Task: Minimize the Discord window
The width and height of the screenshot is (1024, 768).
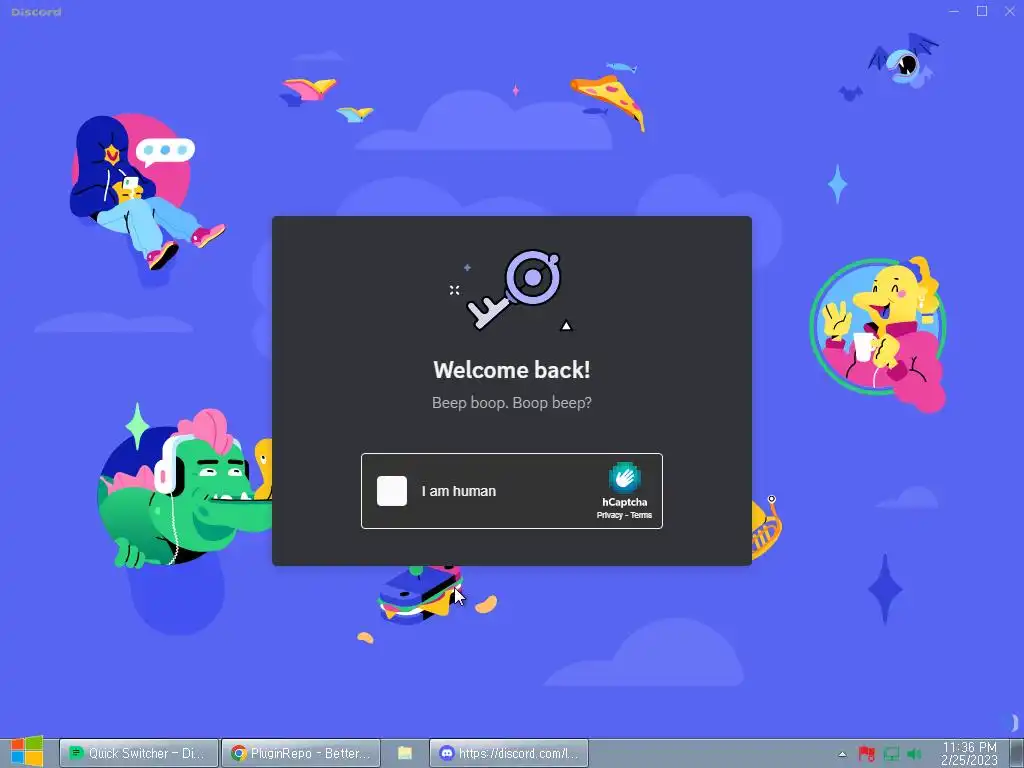Action: [953, 11]
